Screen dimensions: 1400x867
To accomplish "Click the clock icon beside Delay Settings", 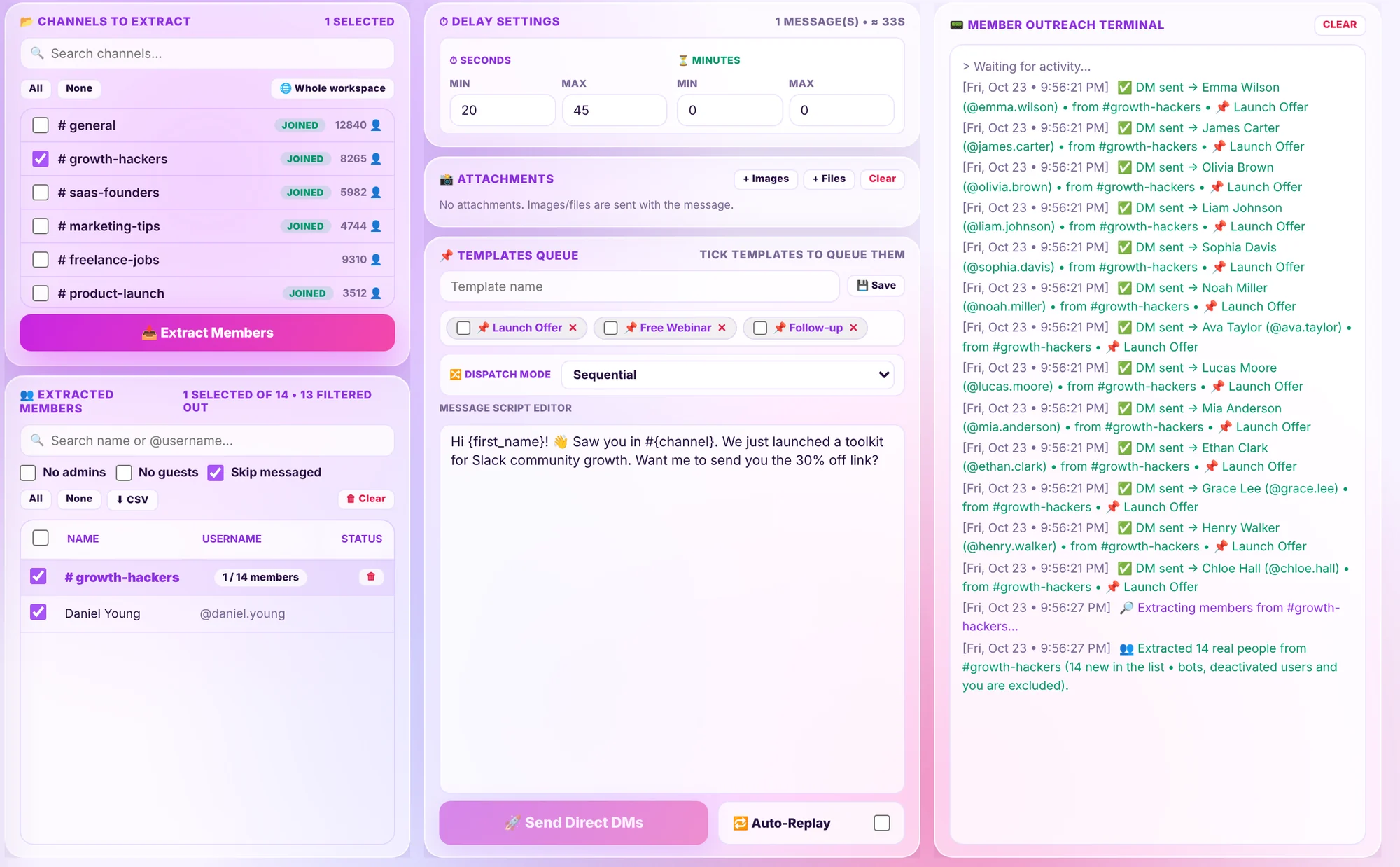I will 444,22.
